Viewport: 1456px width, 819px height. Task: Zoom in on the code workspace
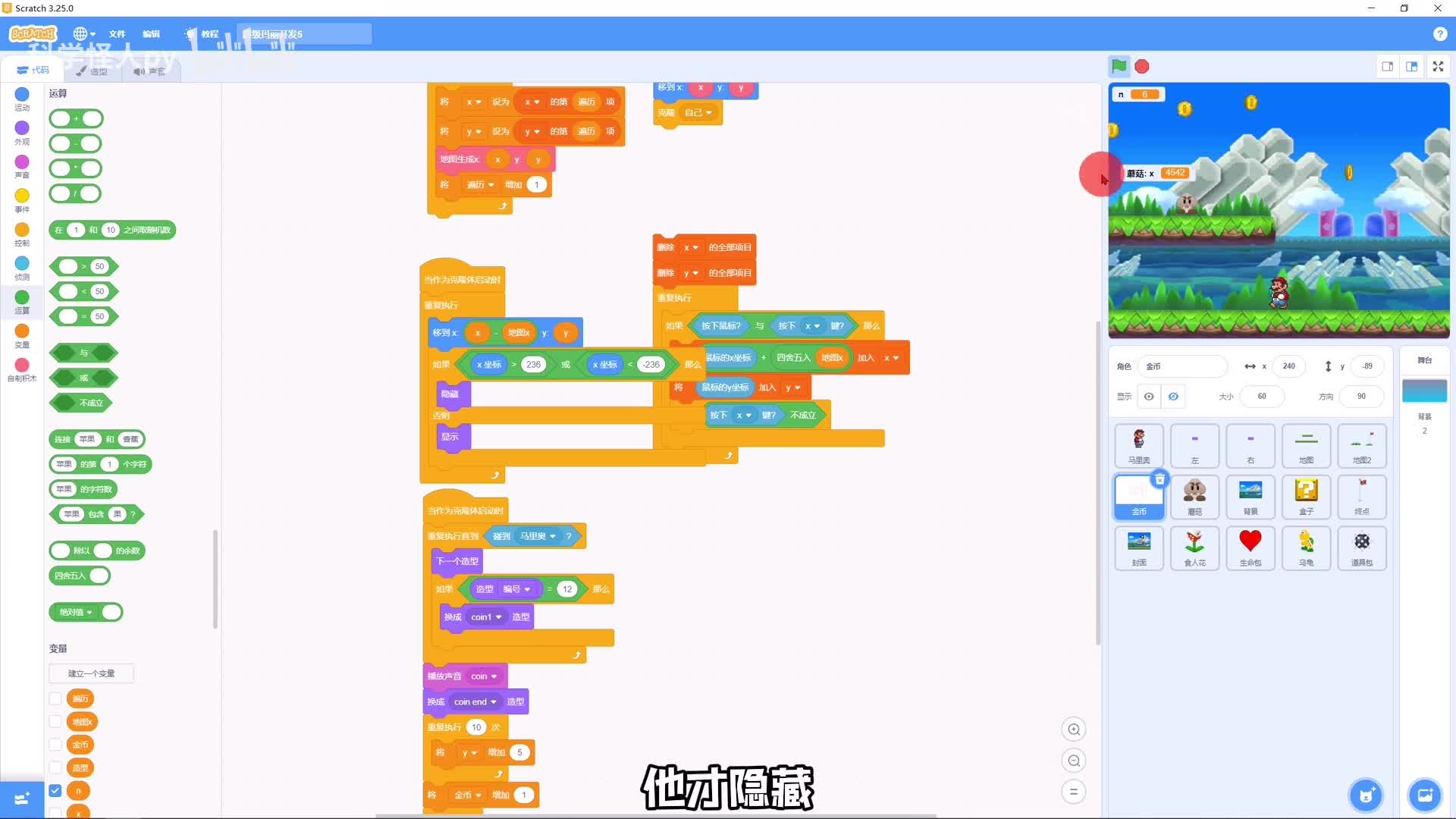(x=1074, y=730)
